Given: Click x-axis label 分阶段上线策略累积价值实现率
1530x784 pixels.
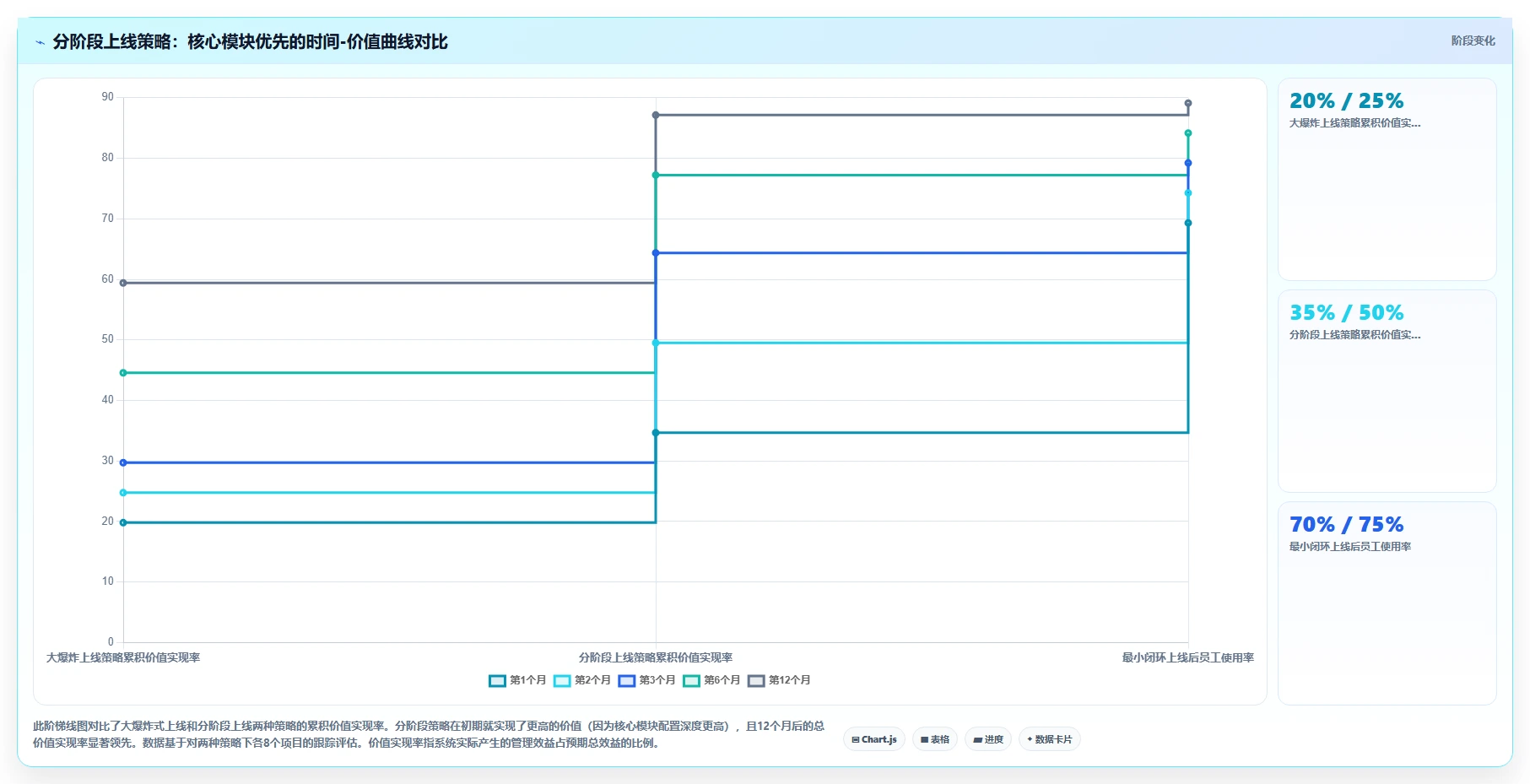Looking at the screenshot, I should 656,657.
